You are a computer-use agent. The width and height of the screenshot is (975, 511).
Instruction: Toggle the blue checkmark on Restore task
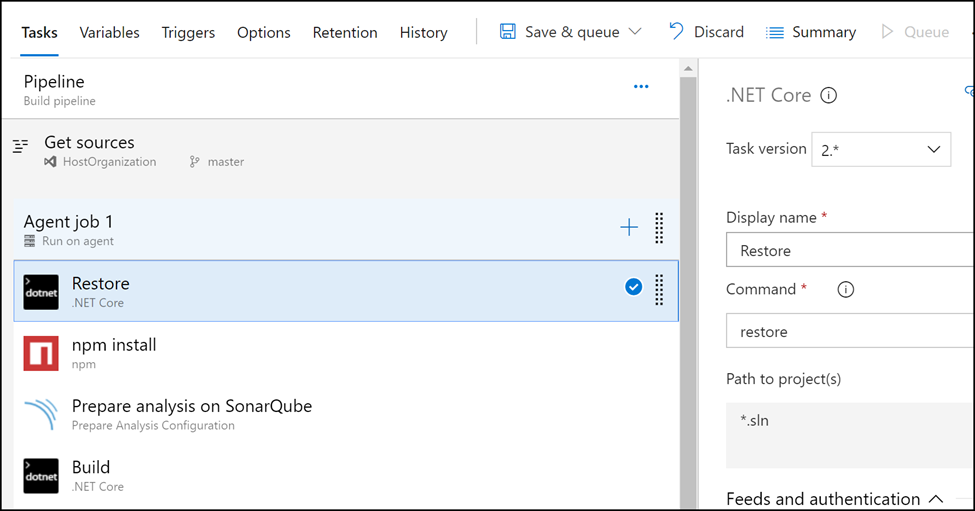point(634,287)
